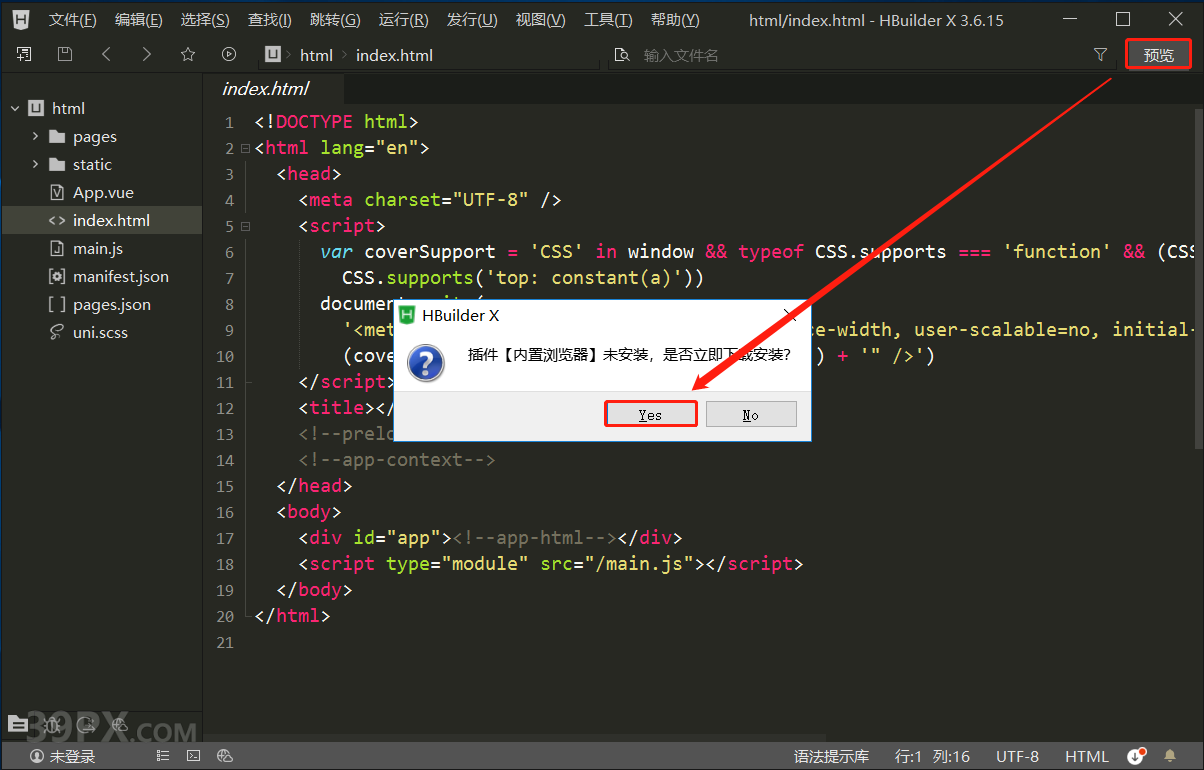Viewport: 1204px width, 770px height.
Task: Open the 跳转(G) menu
Action: [x=335, y=20]
